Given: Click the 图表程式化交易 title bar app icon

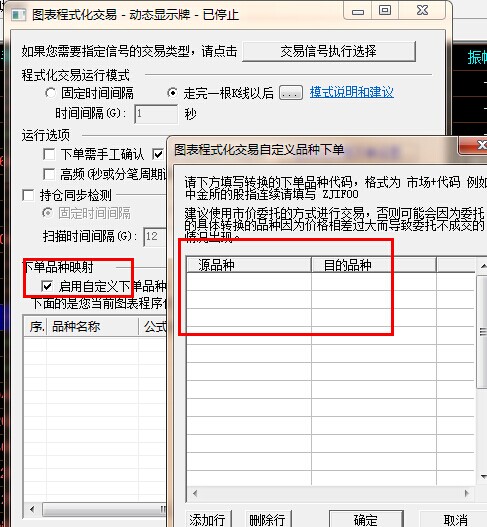Looking at the screenshot, I should [18, 15].
